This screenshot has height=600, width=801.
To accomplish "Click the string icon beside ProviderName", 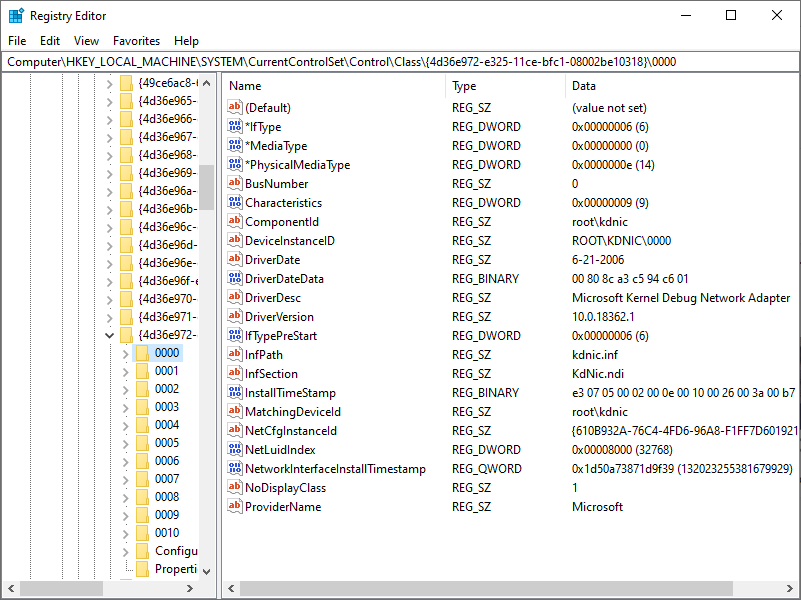I will click(234, 506).
